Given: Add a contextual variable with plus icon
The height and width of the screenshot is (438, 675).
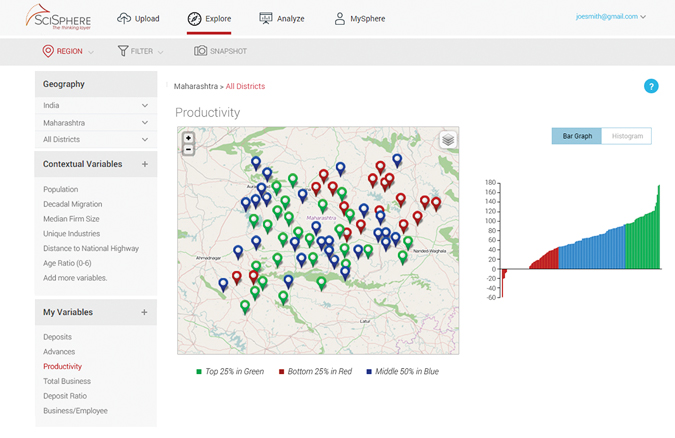Looking at the screenshot, I should 145,164.
